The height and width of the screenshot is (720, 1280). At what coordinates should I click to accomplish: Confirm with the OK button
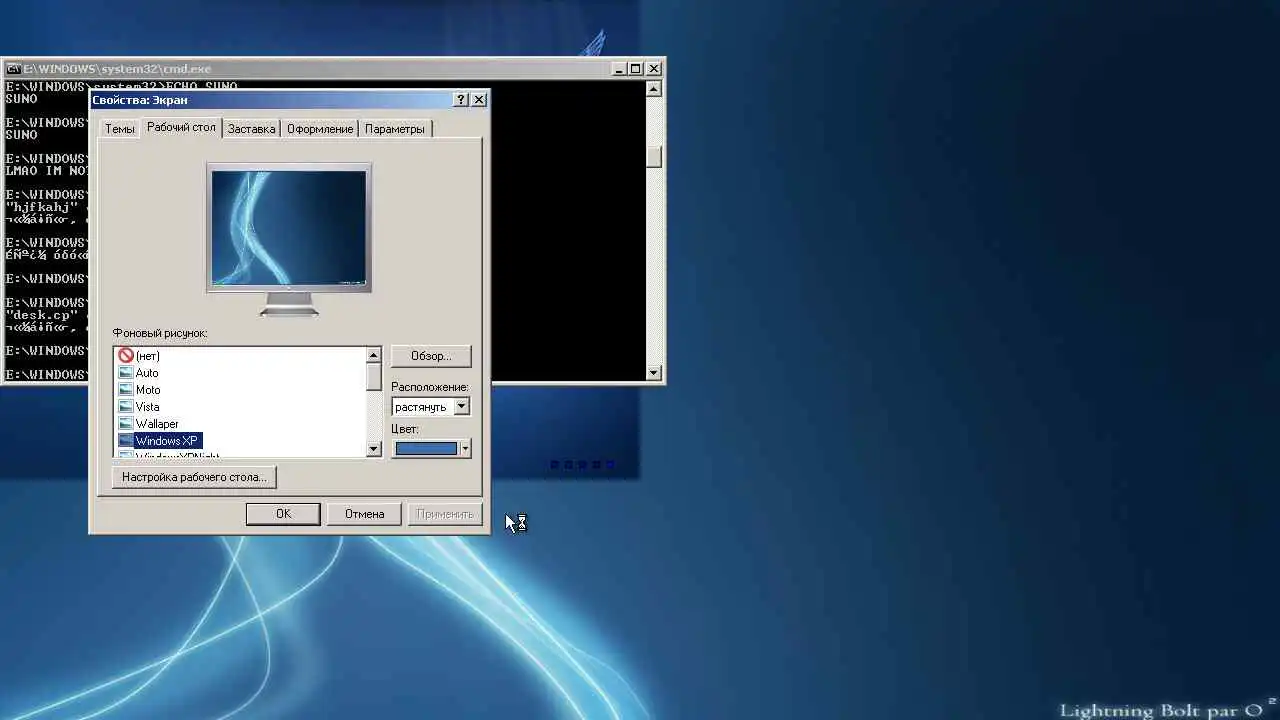[283, 513]
